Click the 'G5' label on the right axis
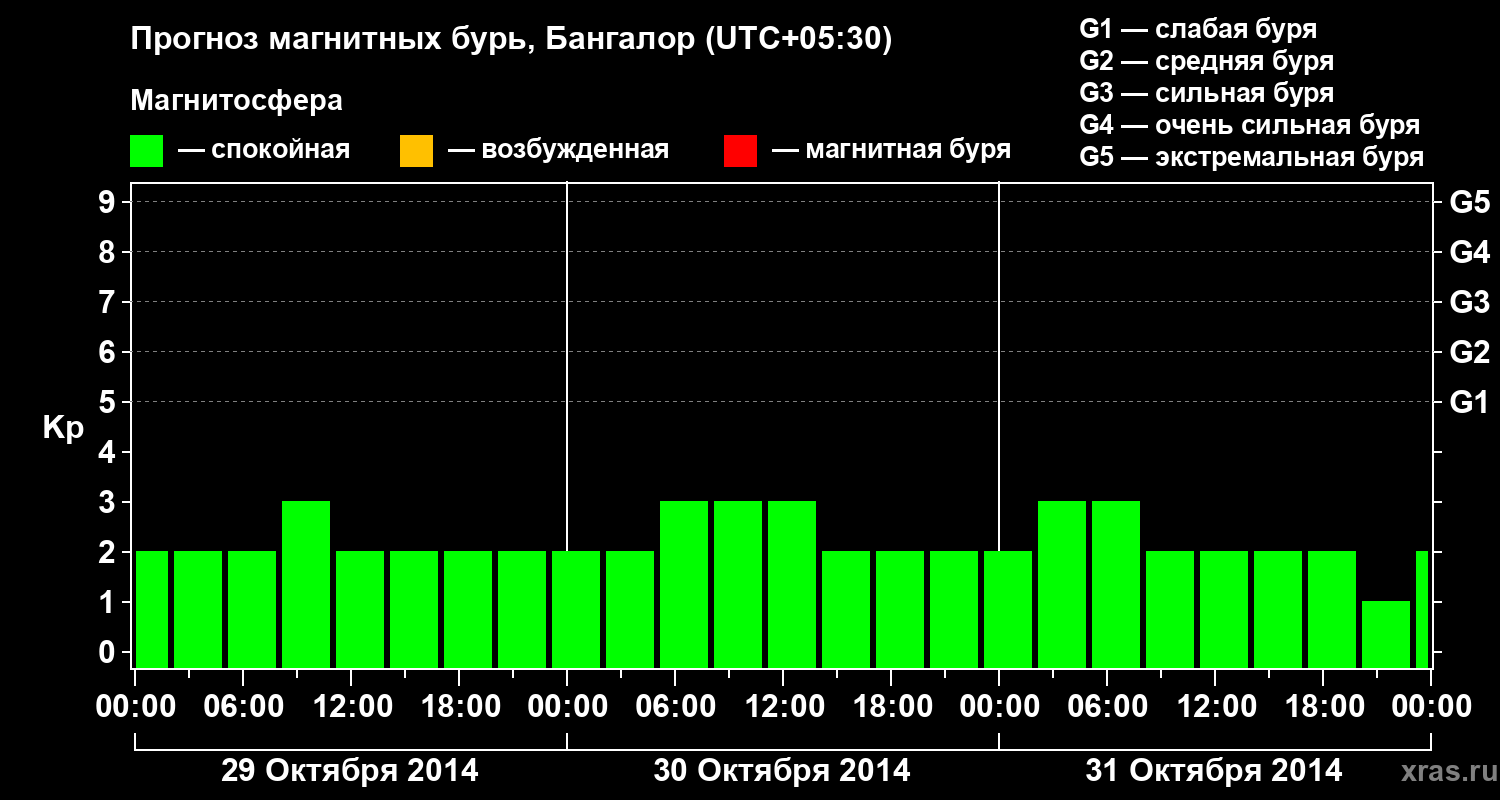 pyautogui.click(x=1469, y=203)
